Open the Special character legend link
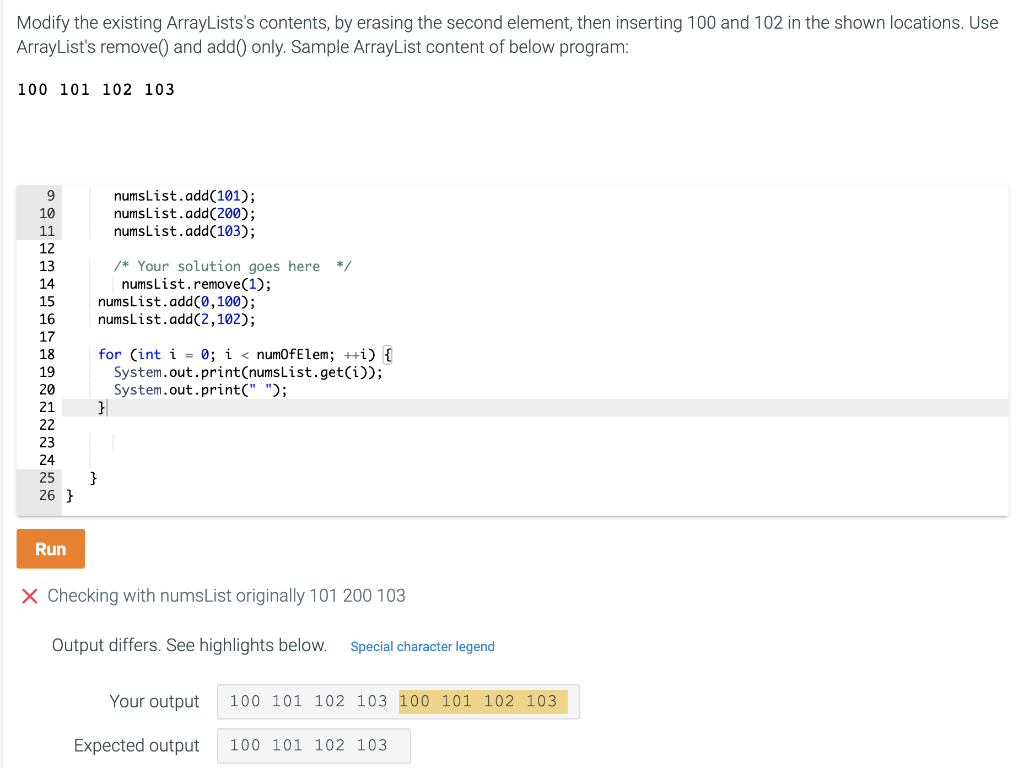The image size is (1024, 768). pos(423,647)
